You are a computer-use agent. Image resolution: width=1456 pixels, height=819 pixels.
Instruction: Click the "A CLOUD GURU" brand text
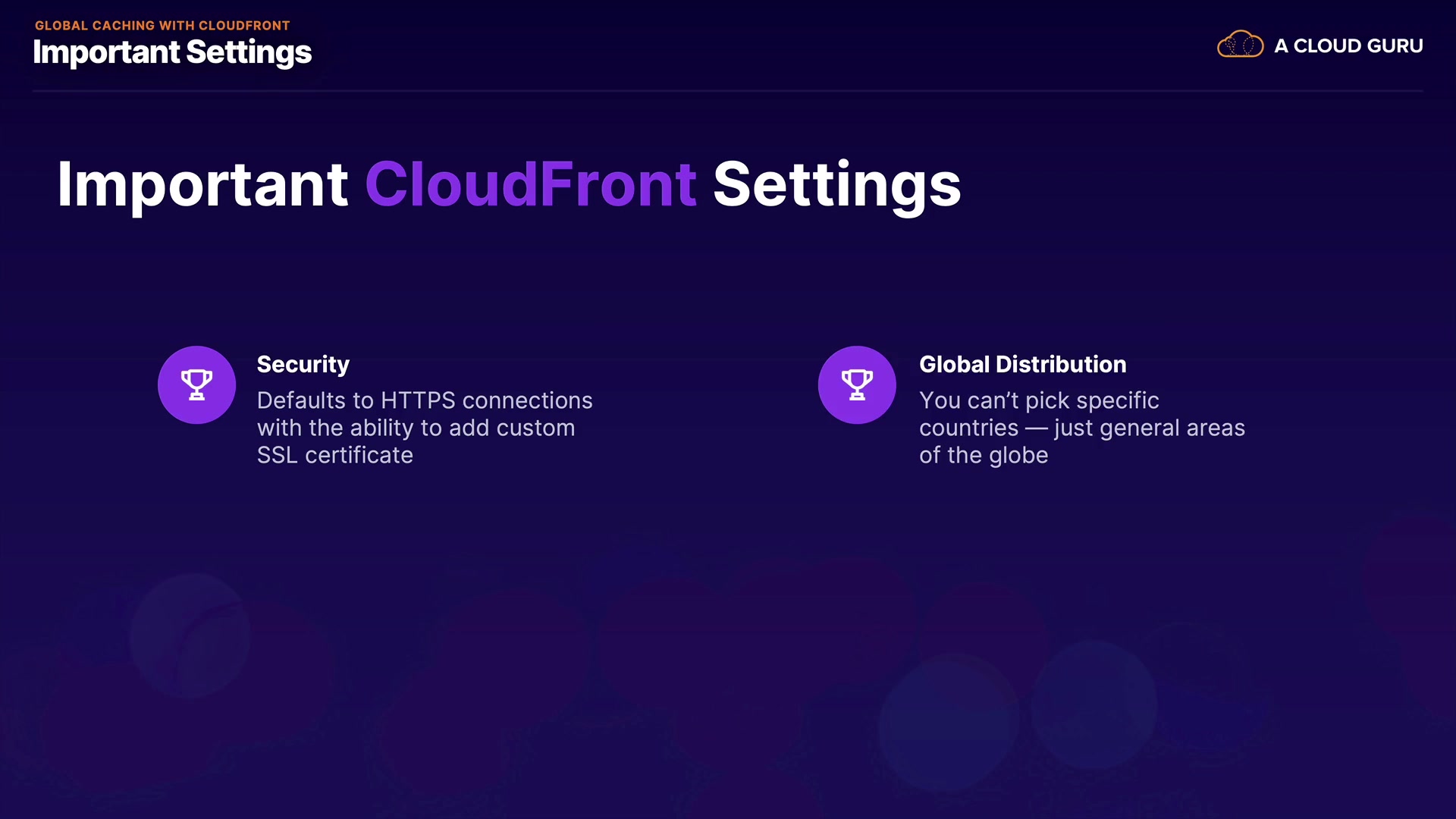click(1348, 46)
